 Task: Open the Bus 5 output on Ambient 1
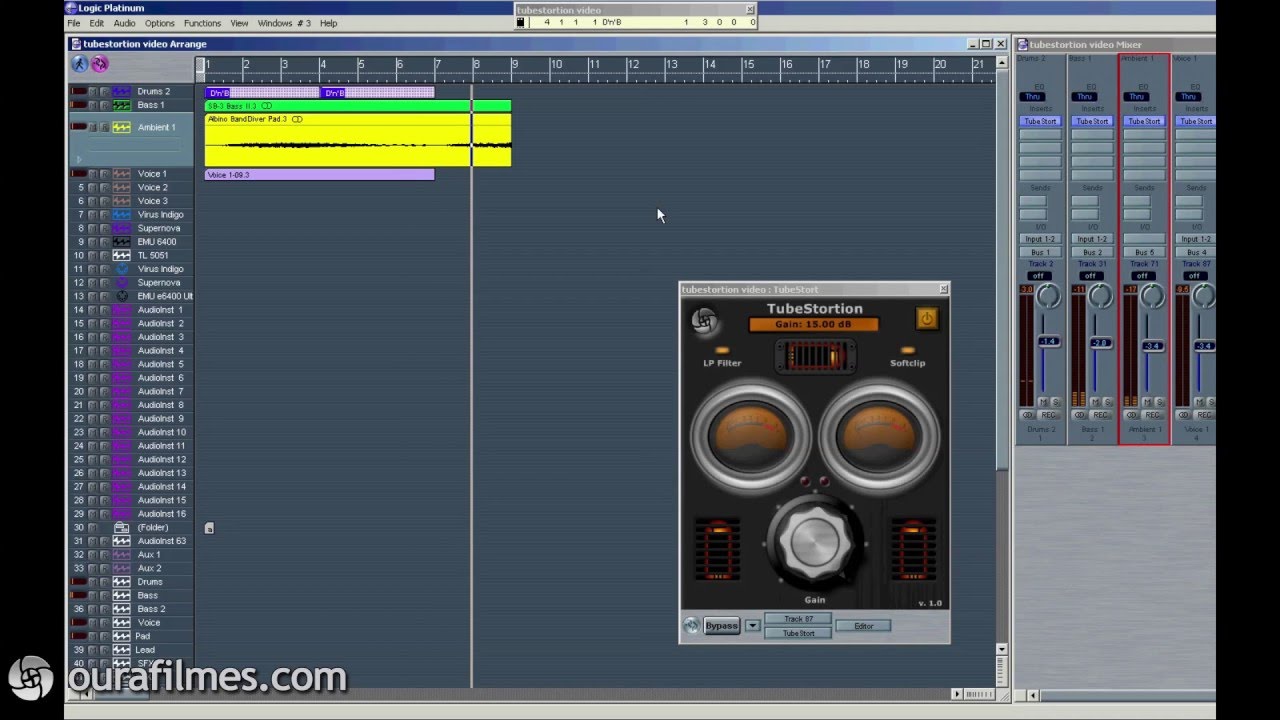click(x=1144, y=252)
